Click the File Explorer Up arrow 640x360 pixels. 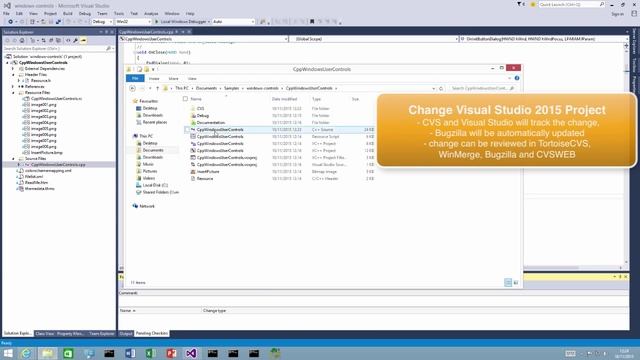pyautogui.click(x=158, y=88)
